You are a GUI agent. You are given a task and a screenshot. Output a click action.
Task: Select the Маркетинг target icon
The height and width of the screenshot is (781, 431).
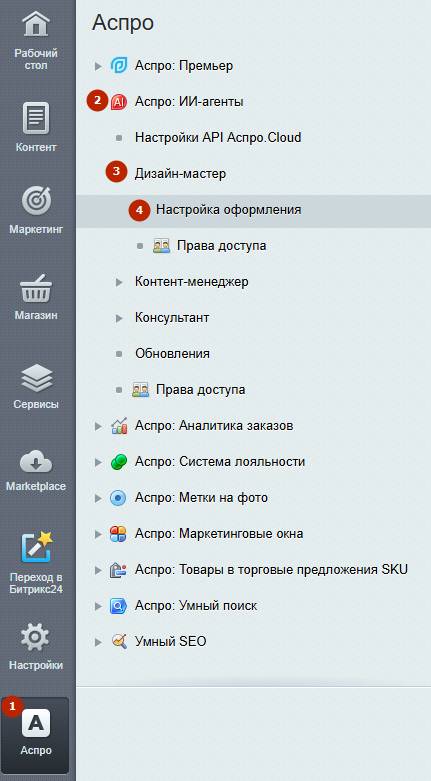tap(36, 201)
